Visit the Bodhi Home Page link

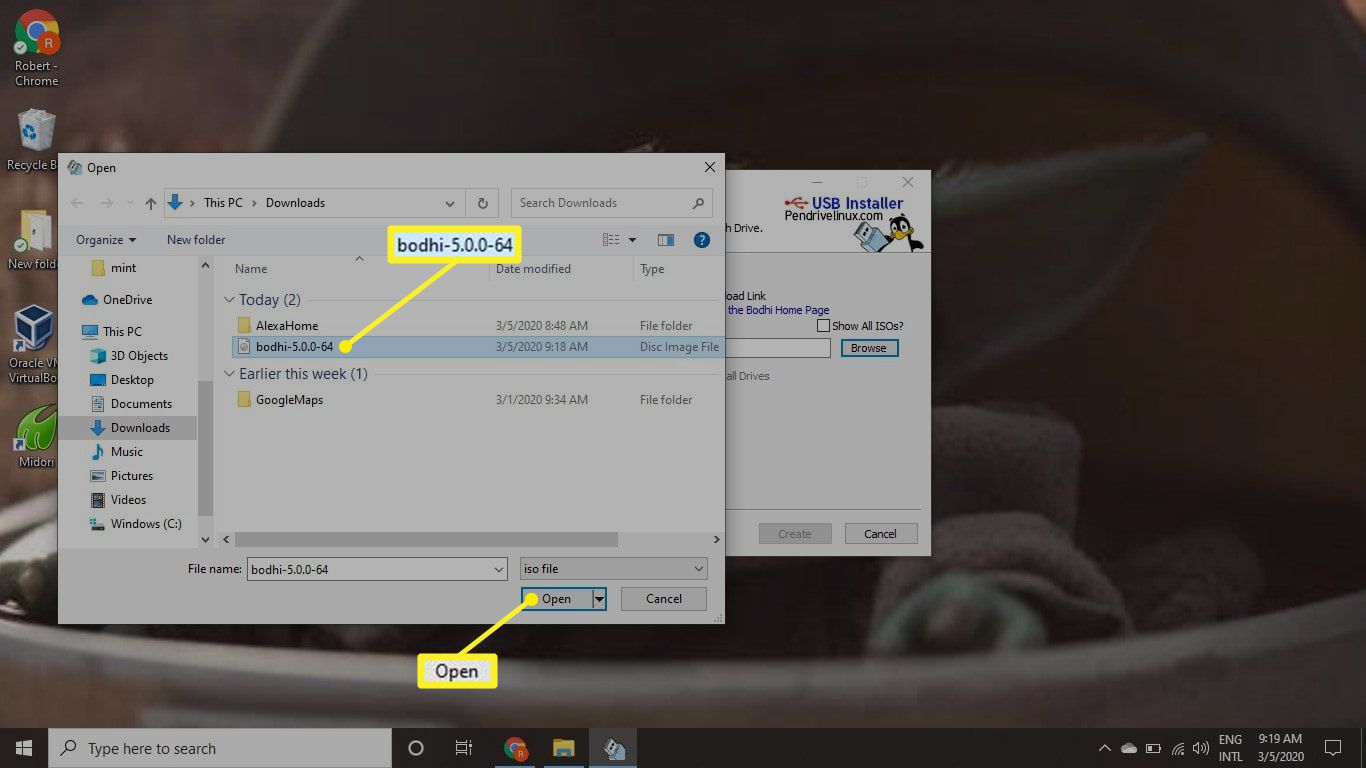click(778, 310)
